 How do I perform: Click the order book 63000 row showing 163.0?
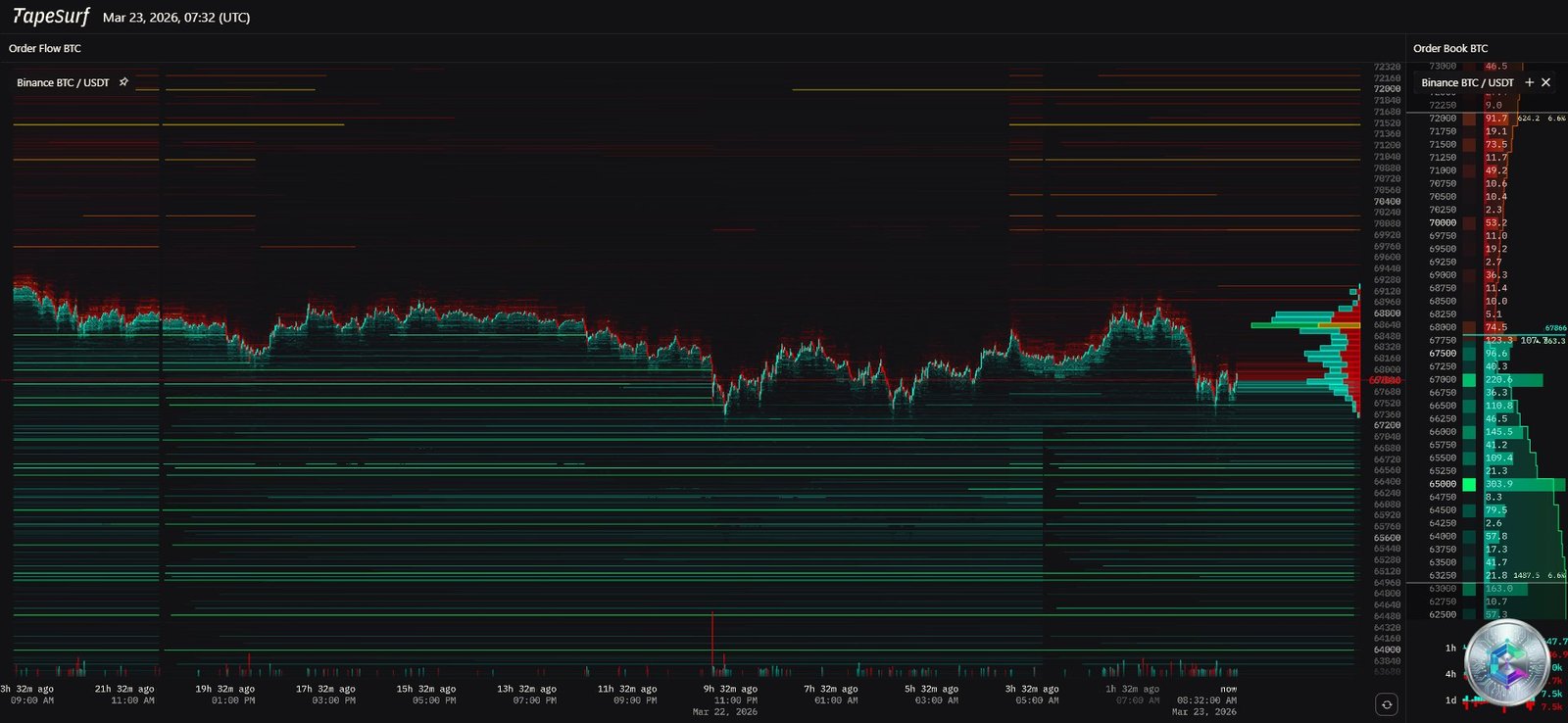1487,589
